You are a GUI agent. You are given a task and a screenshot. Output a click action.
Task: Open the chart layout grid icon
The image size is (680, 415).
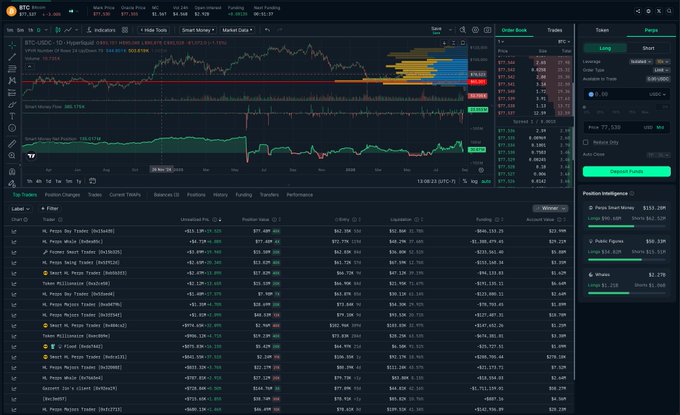coord(125,30)
